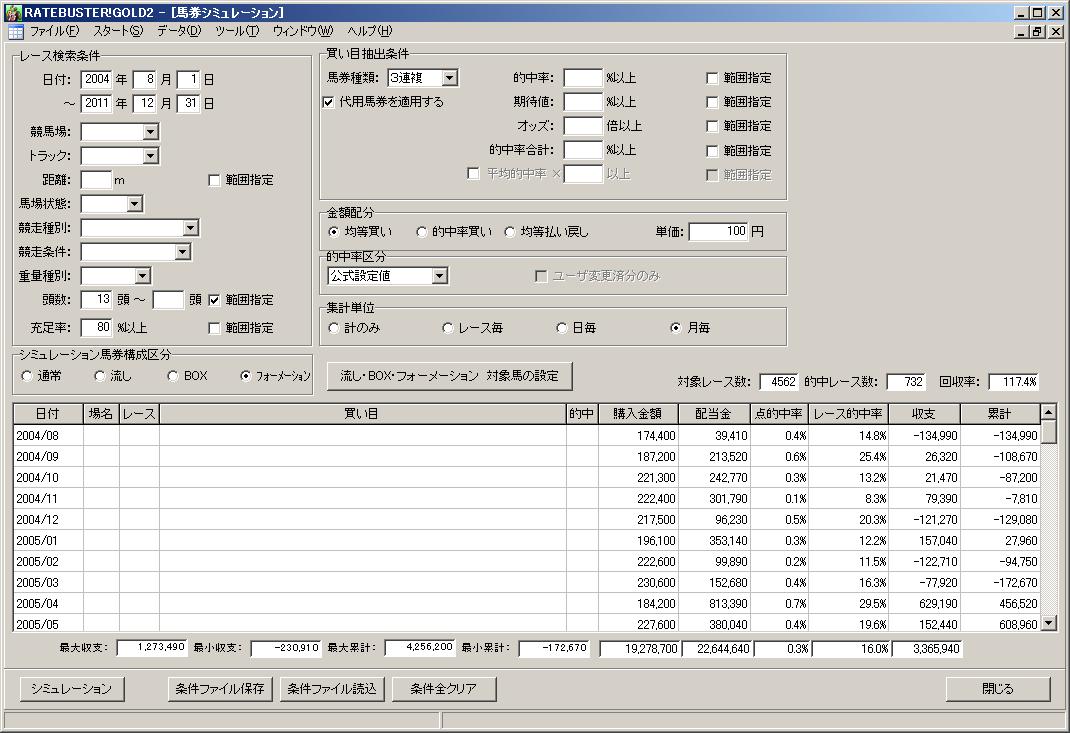Screen dimensions: 1070x733
Task: Click the オッズ multiplier input field
Action: pyautogui.click(x=583, y=126)
